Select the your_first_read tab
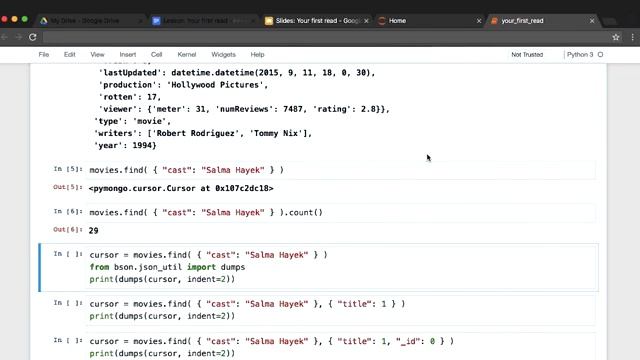The height and width of the screenshot is (360, 640). click(542, 20)
